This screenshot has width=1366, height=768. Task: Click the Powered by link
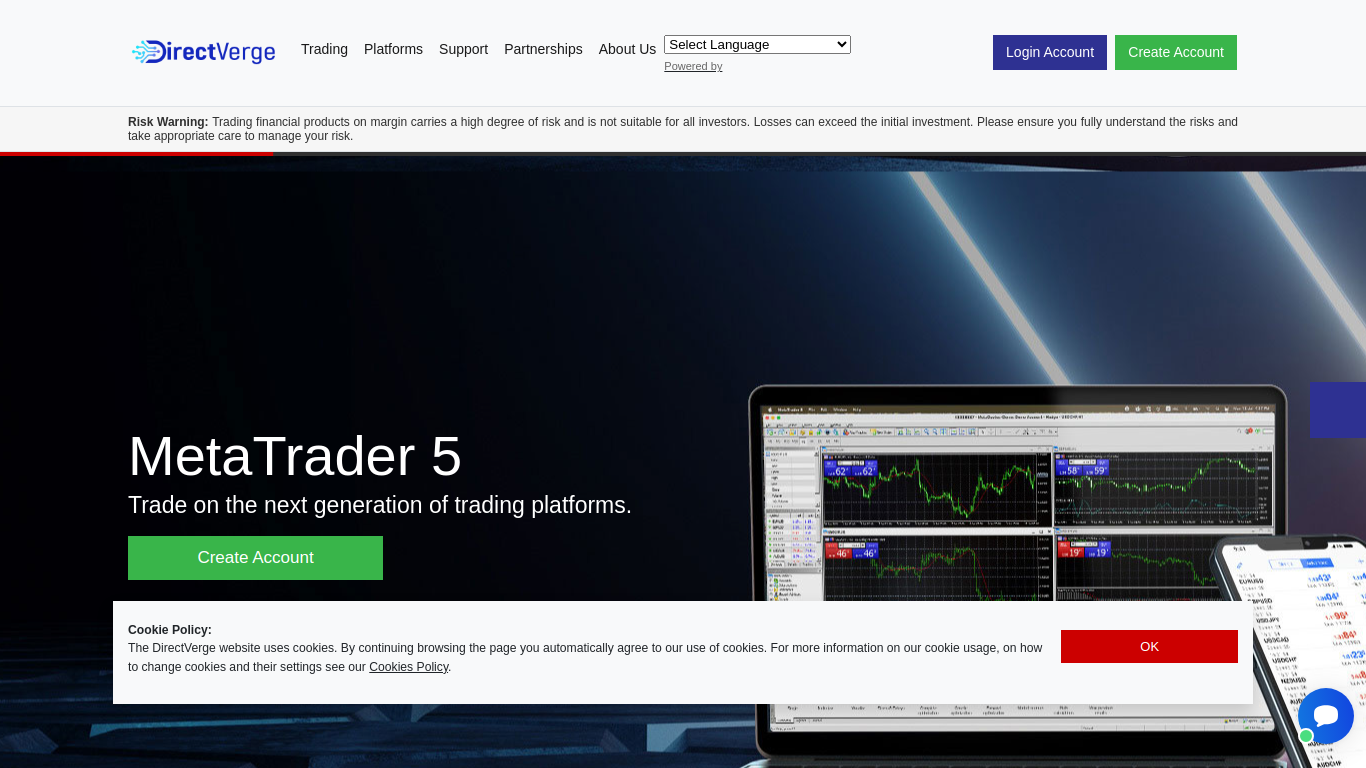pos(693,66)
